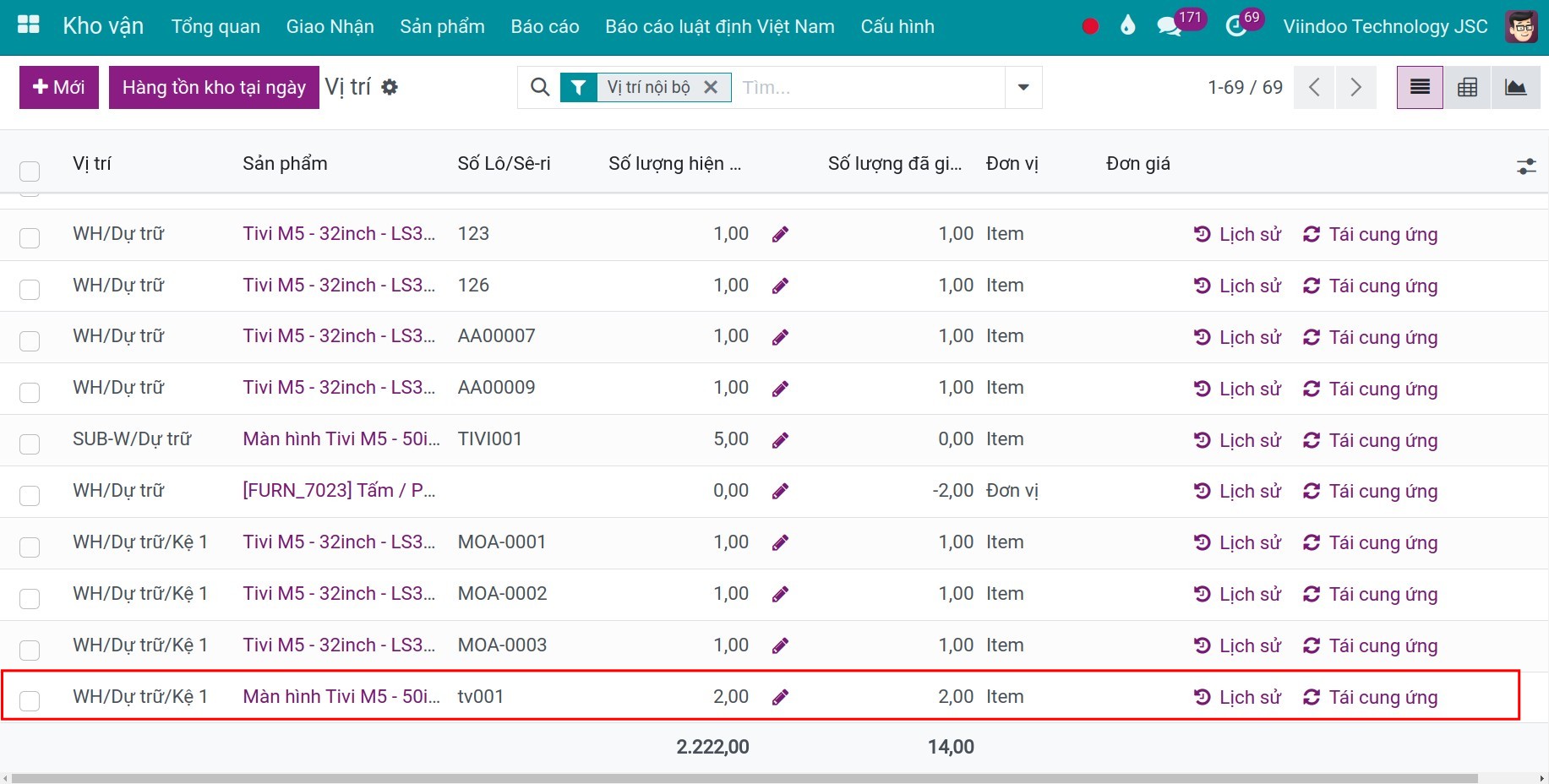This screenshot has width=1549, height=784.
Task: Switch to the Báo cáo menu
Action: pyautogui.click(x=544, y=26)
